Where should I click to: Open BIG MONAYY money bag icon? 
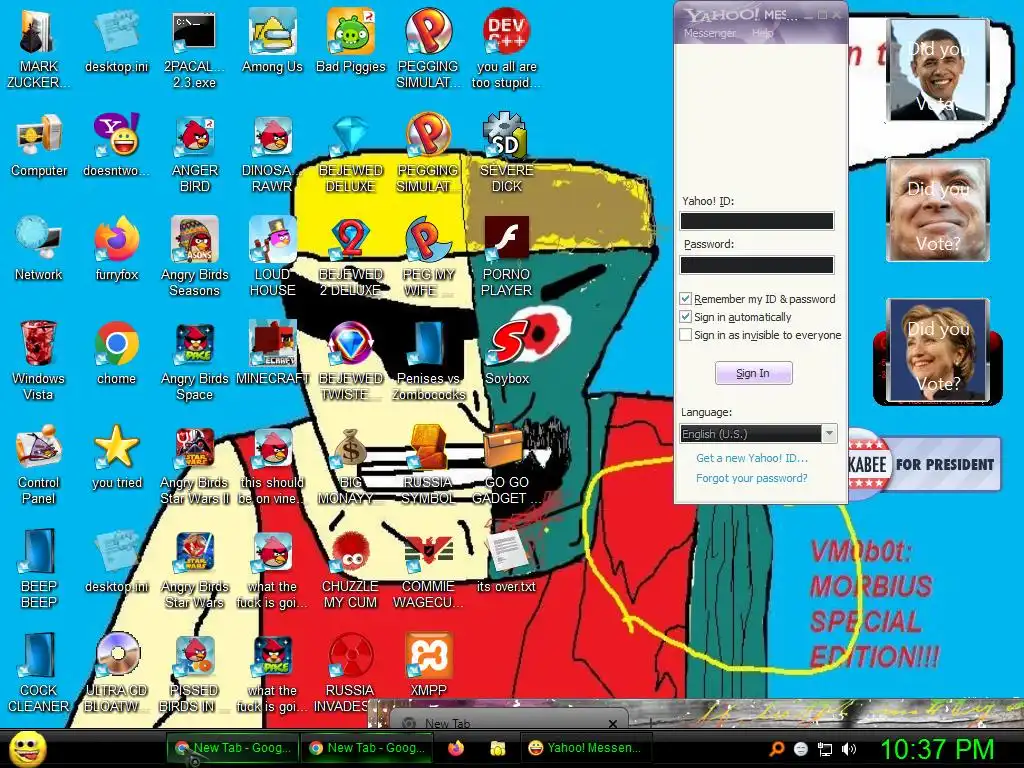[x=351, y=465]
